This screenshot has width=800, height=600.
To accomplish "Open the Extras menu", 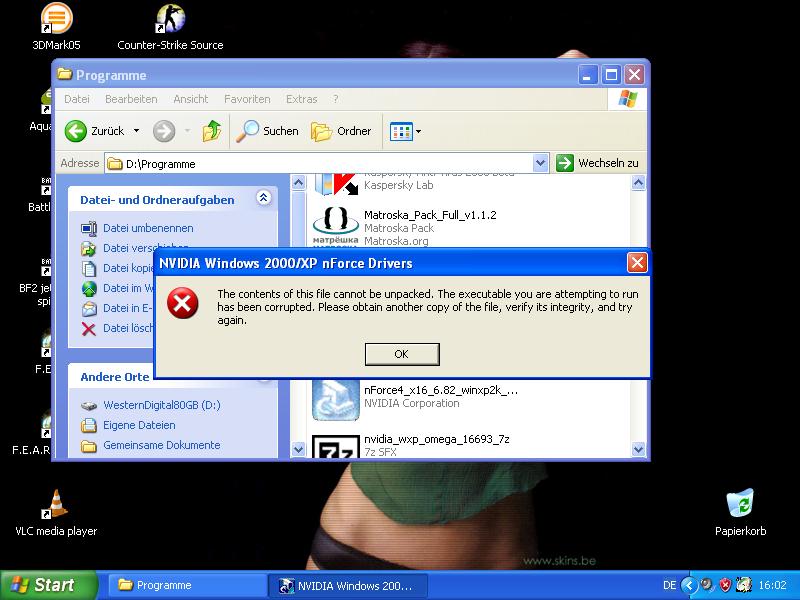I will click(302, 99).
